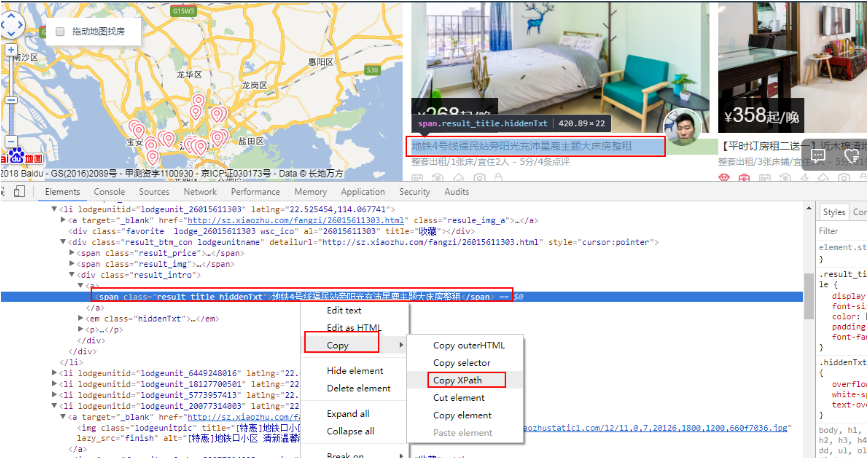Open the Console tab

pos(109,192)
